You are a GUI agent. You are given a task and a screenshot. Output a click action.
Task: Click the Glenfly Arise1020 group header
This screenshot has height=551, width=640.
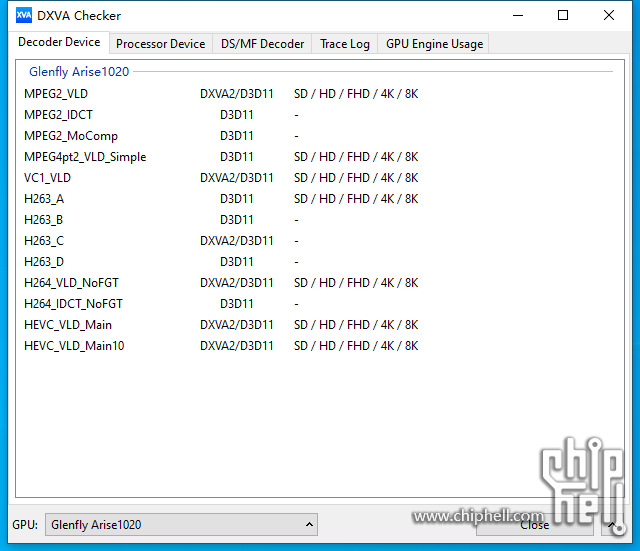tap(79, 72)
